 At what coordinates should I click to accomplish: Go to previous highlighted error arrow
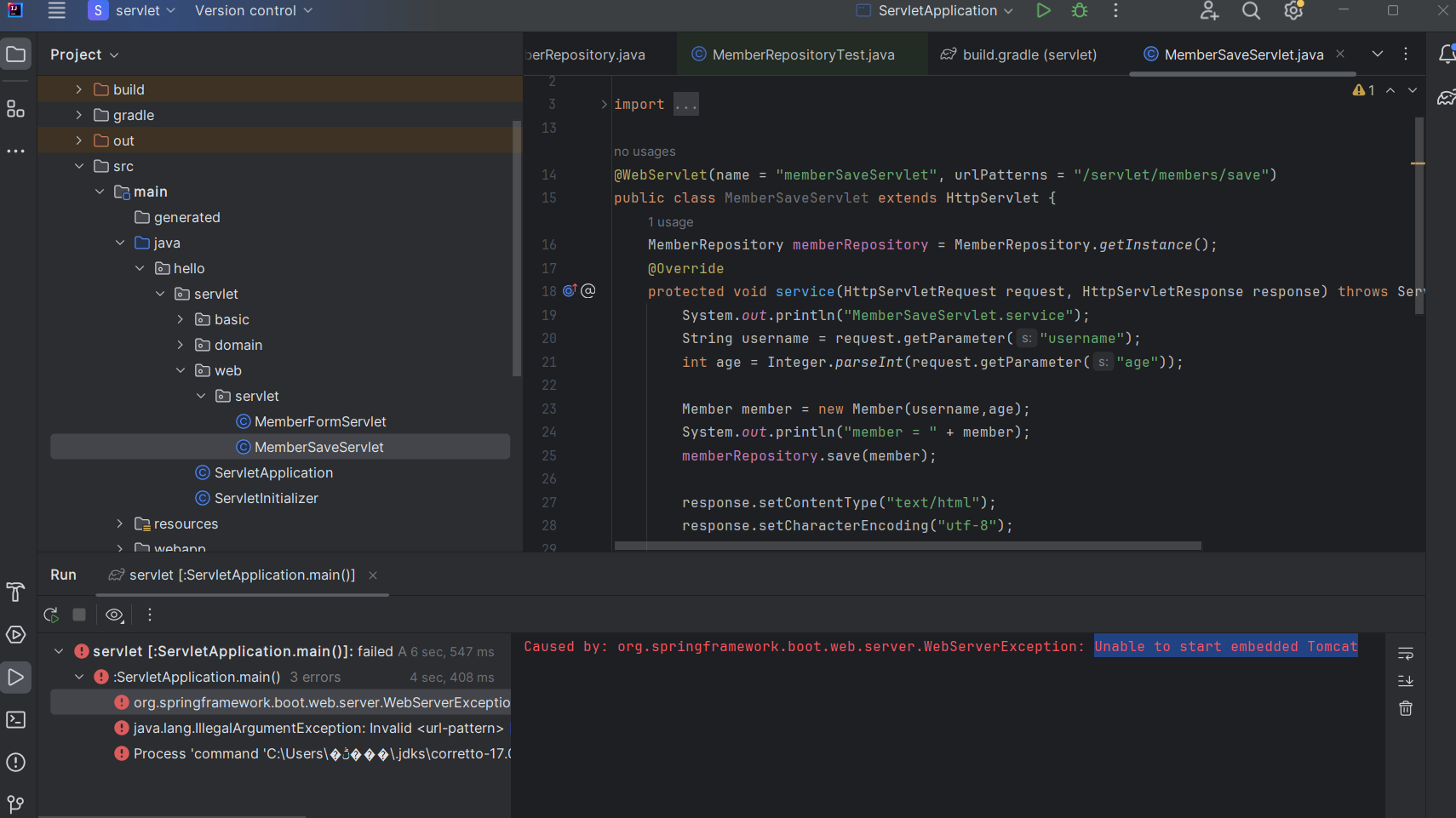1390,90
